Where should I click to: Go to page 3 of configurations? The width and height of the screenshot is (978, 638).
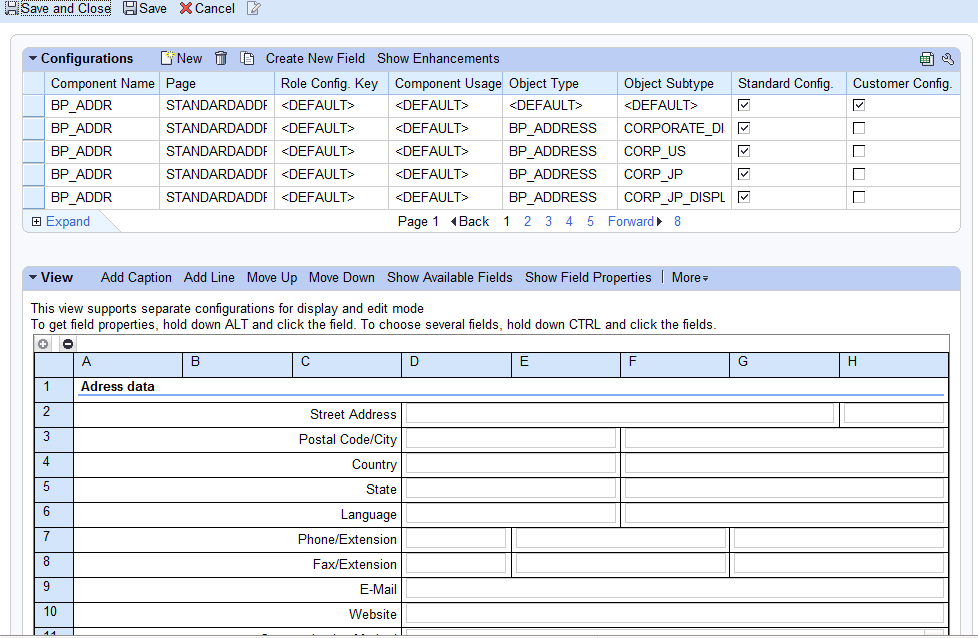(x=548, y=221)
